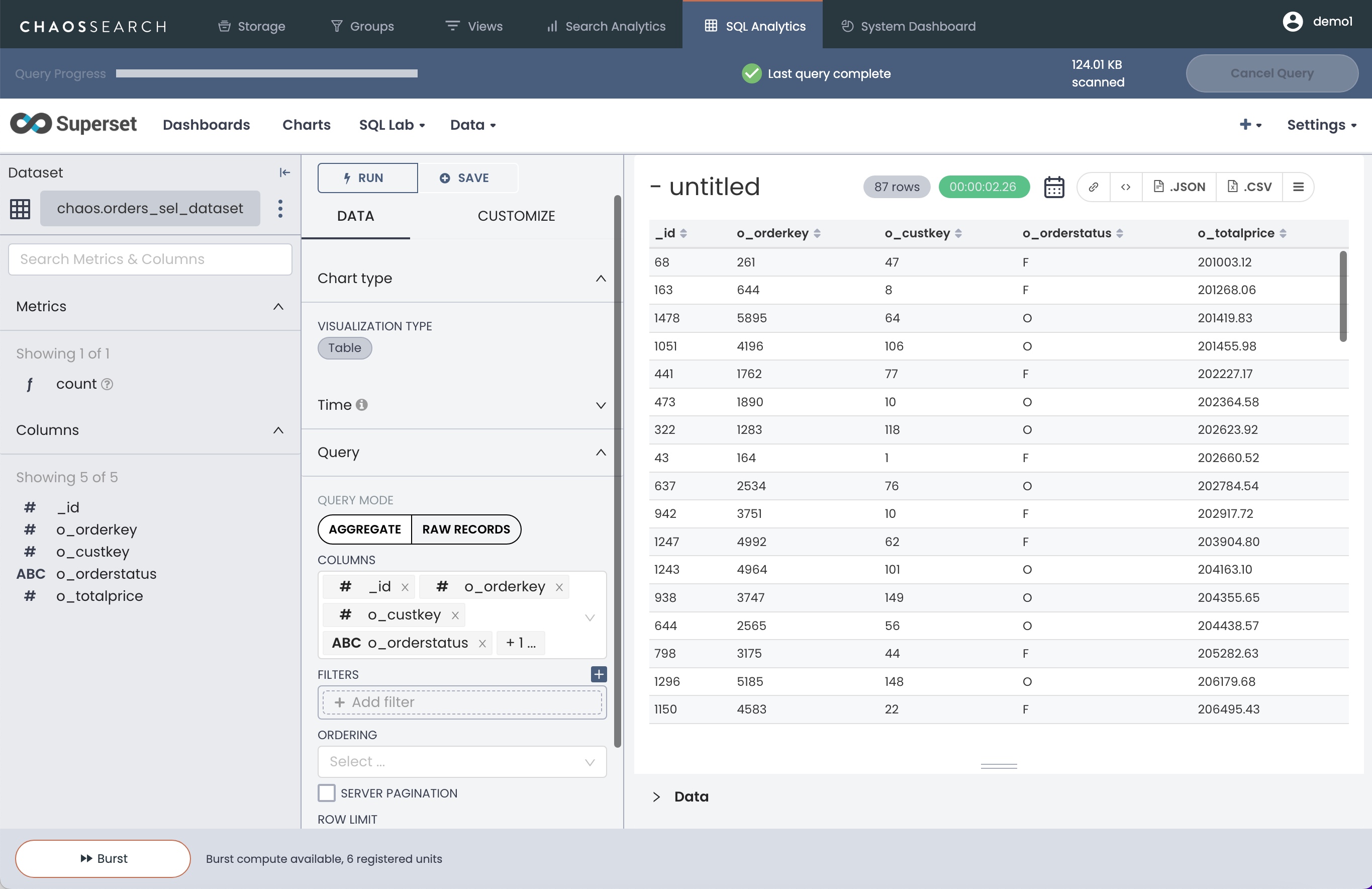Open the Ordering select dropdown

[x=462, y=761]
